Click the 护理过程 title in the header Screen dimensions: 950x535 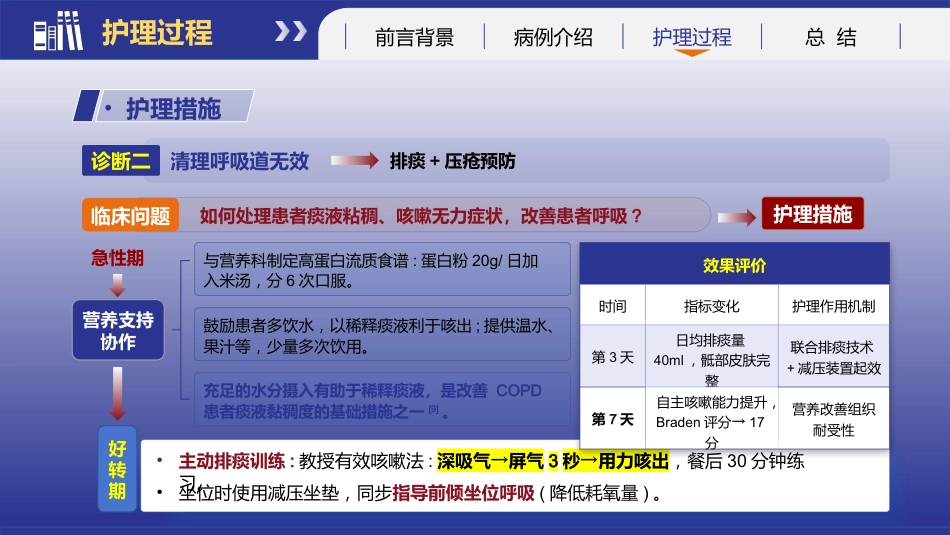pos(158,32)
